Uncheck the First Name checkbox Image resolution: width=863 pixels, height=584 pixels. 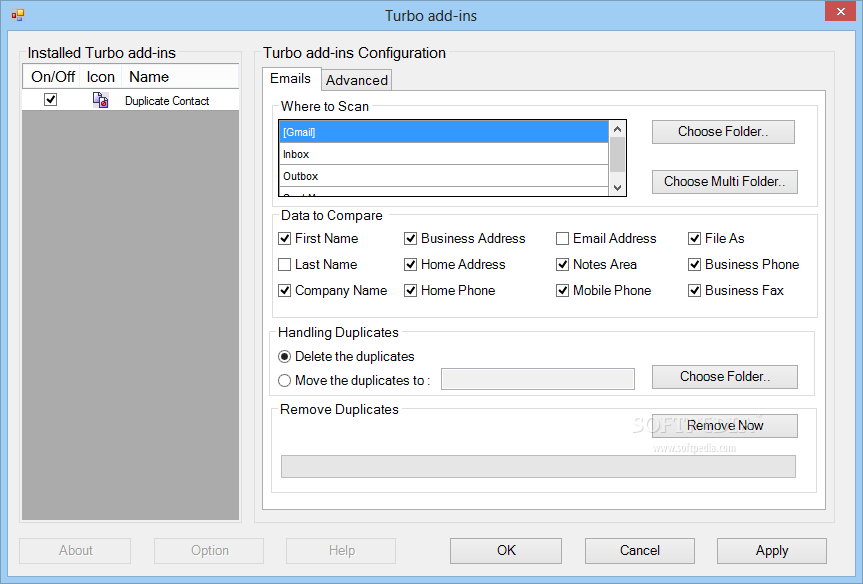pyautogui.click(x=285, y=239)
